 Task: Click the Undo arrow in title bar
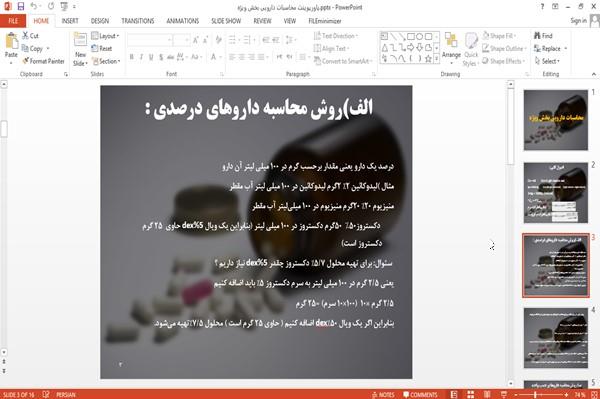click(x=34, y=6)
